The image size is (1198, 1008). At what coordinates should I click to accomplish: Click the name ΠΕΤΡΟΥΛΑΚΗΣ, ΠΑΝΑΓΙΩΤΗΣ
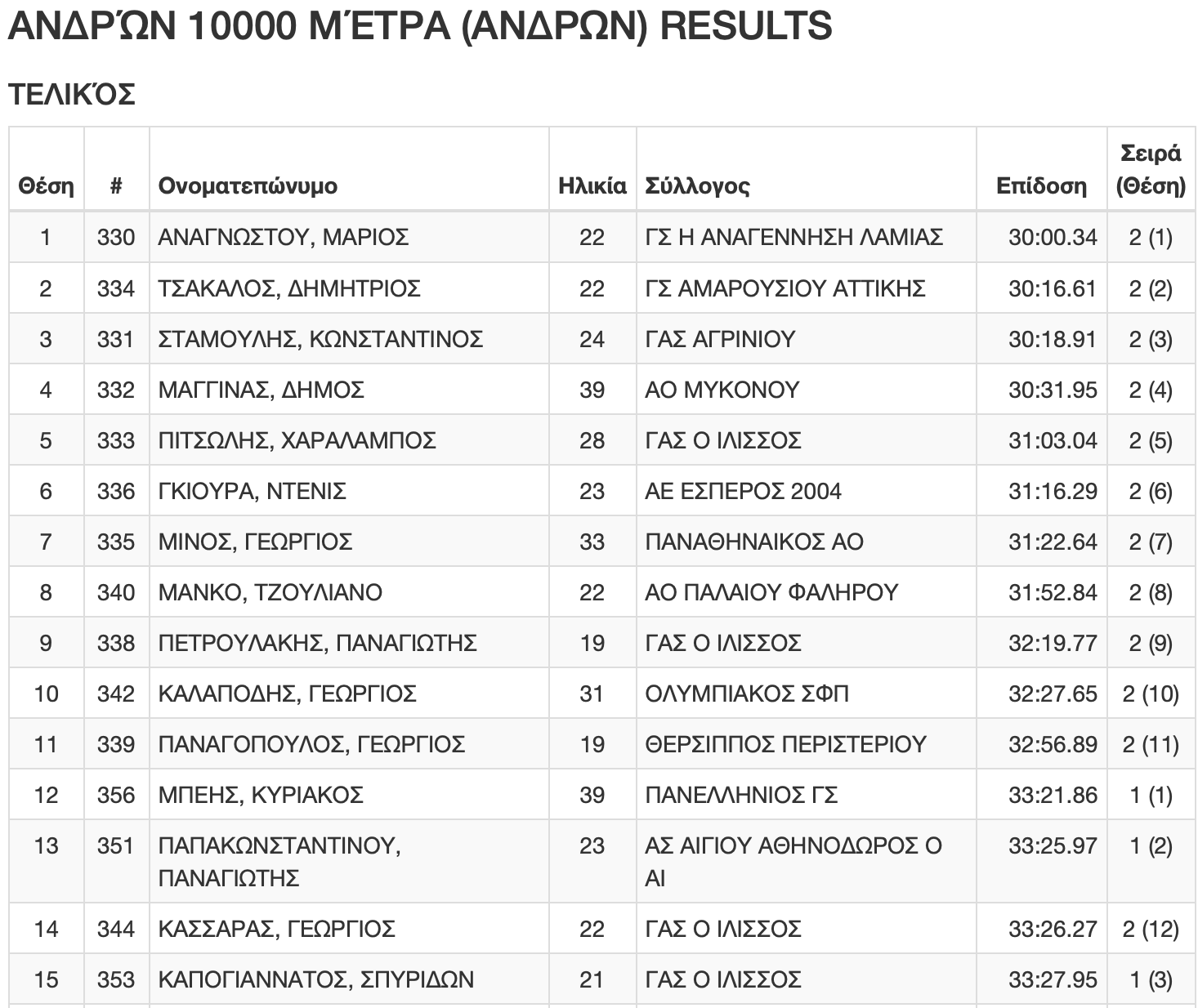(317, 643)
